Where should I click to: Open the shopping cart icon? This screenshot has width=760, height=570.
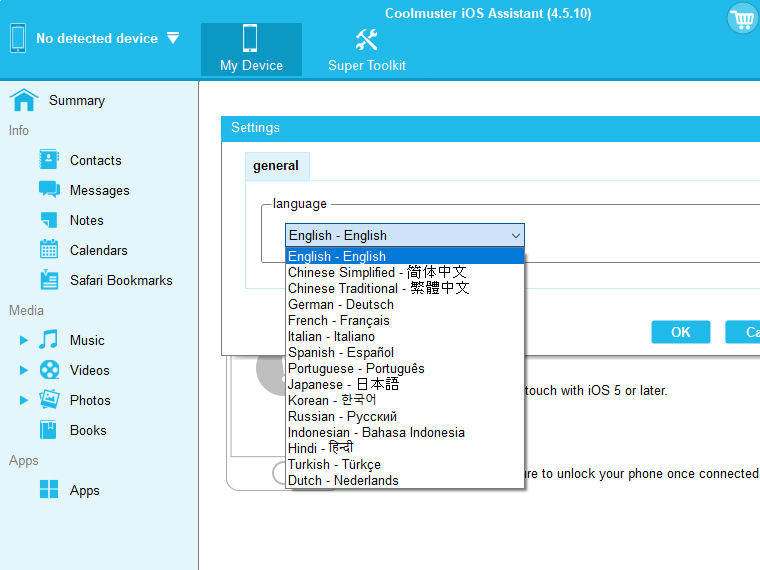coord(743,18)
